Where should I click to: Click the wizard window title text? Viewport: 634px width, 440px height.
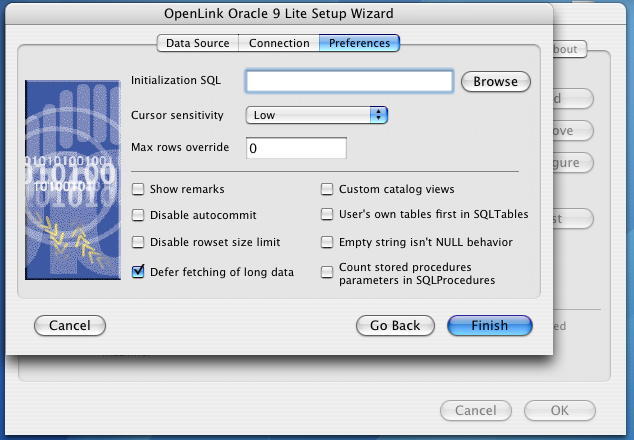pyautogui.click(x=279, y=14)
